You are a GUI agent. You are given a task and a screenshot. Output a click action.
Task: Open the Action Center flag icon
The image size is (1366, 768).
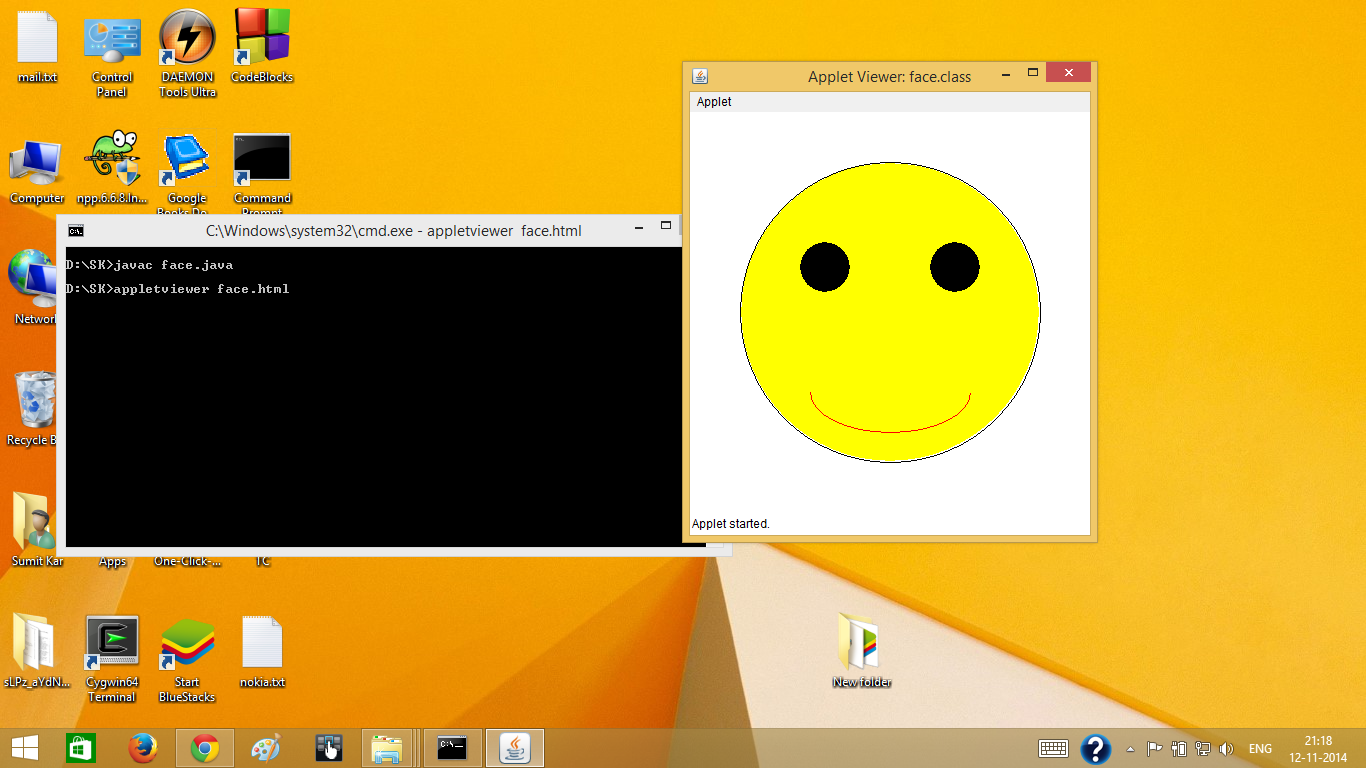coord(1155,748)
